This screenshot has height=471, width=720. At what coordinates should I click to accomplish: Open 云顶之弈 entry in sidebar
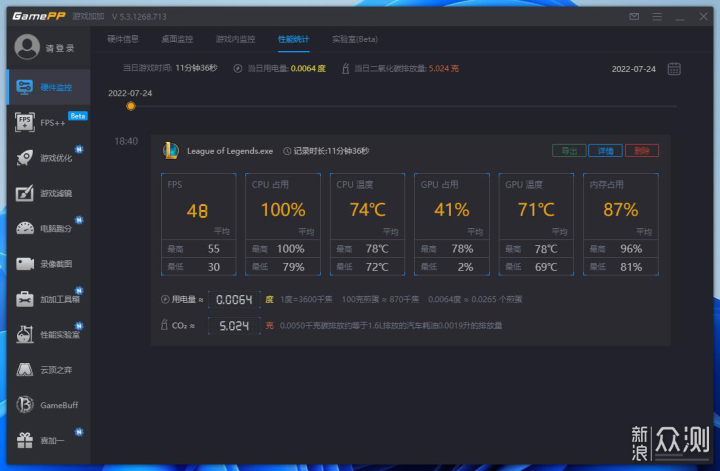(x=49, y=370)
